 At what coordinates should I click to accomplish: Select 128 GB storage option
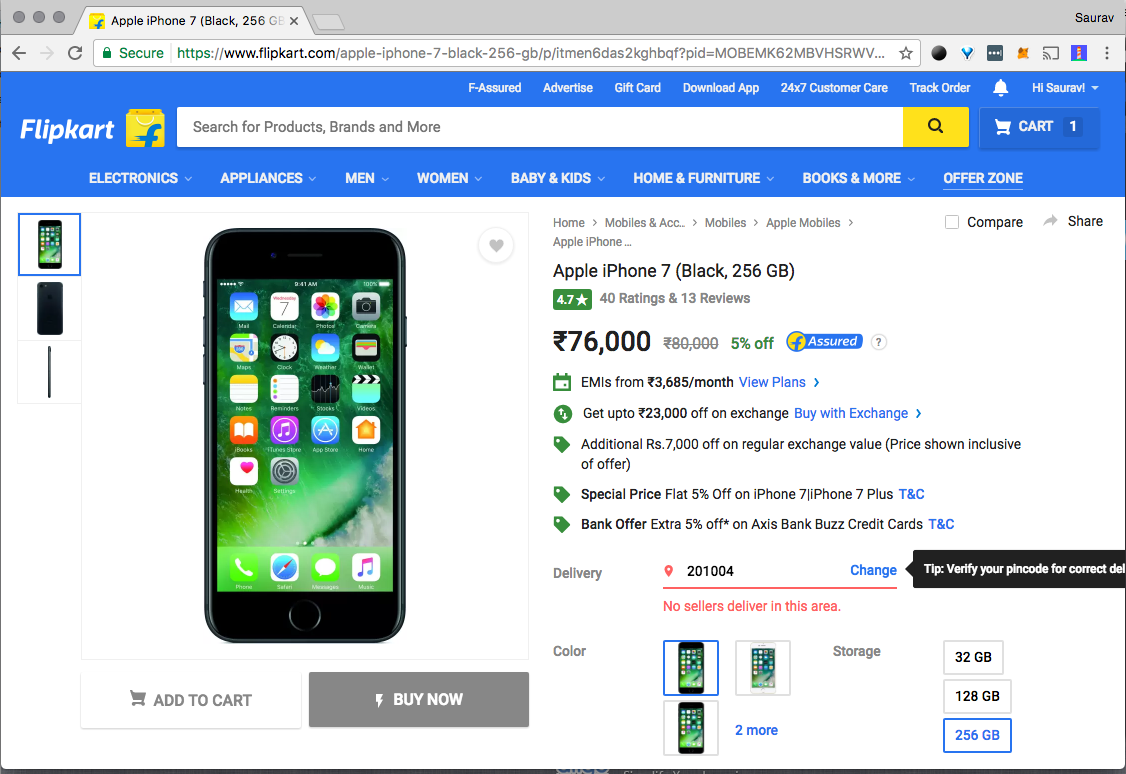[977, 696]
